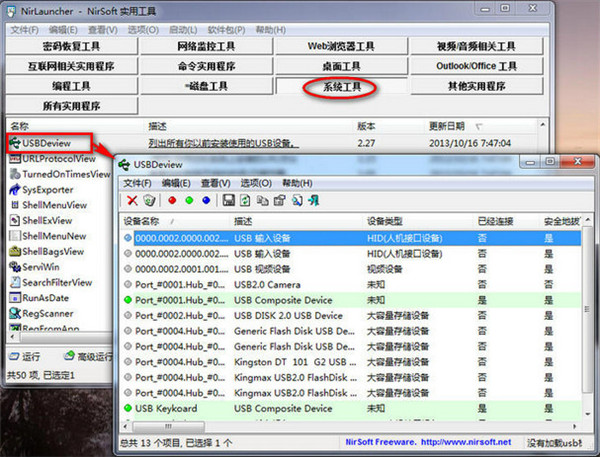Click the red dot toolbar icon
Image resolution: width=600 pixels, height=457 pixels.
pyautogui.click(x=174, y=200)
